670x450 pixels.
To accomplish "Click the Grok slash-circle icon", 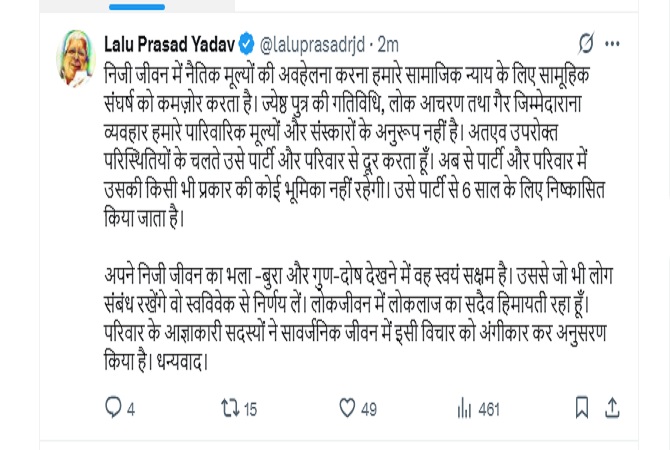I will coord(586,44).
